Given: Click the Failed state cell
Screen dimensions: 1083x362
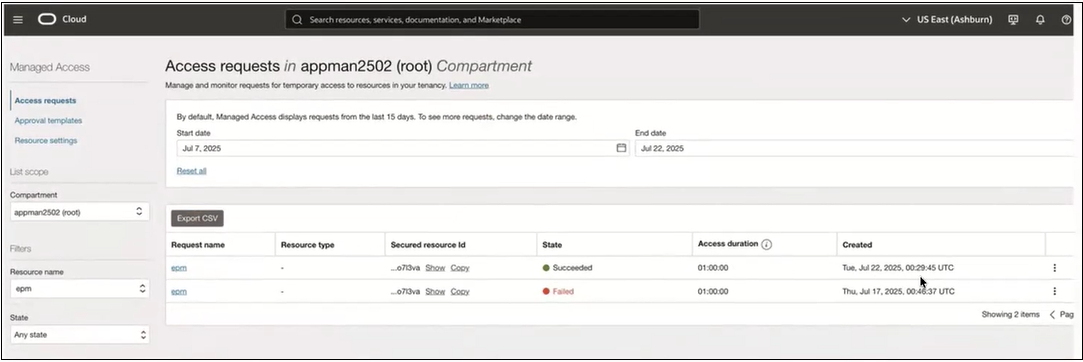Looking at the screenshot, I should [558, 292].
